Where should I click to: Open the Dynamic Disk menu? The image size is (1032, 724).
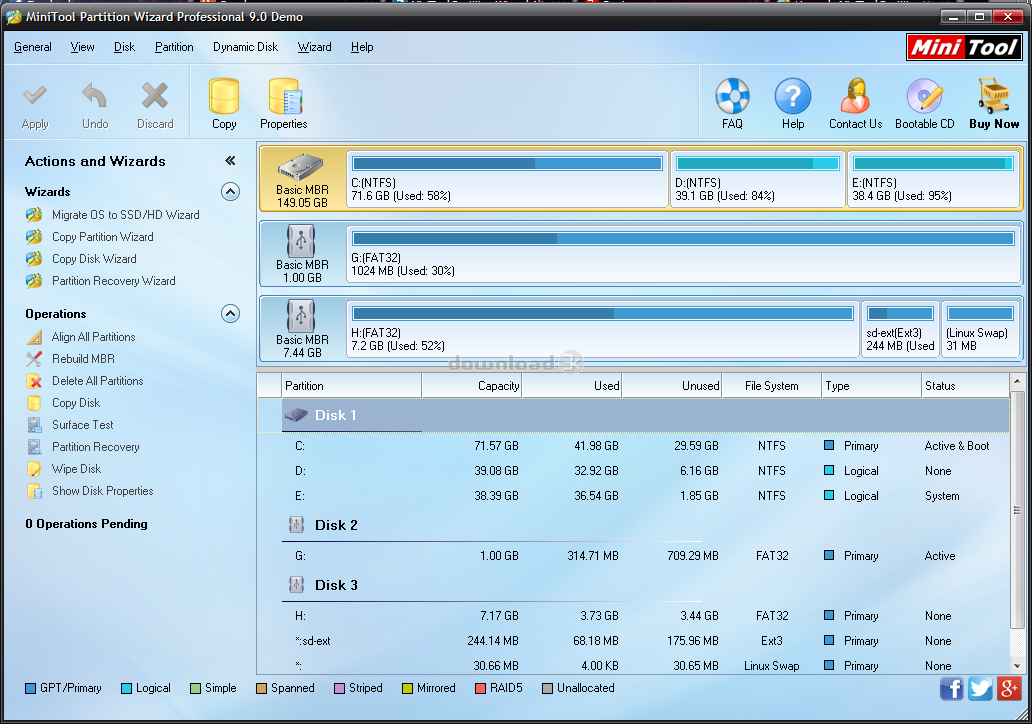pyautogui.click(x=245, y=47)
